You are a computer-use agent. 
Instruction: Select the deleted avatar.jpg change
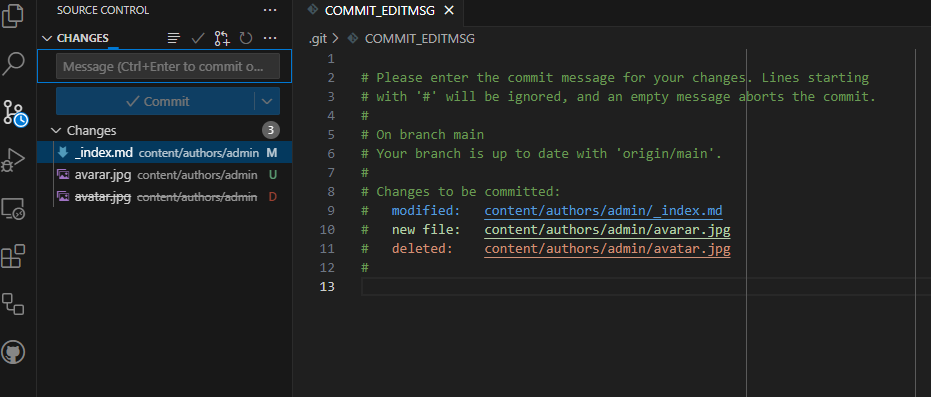(x=164, y=196)
